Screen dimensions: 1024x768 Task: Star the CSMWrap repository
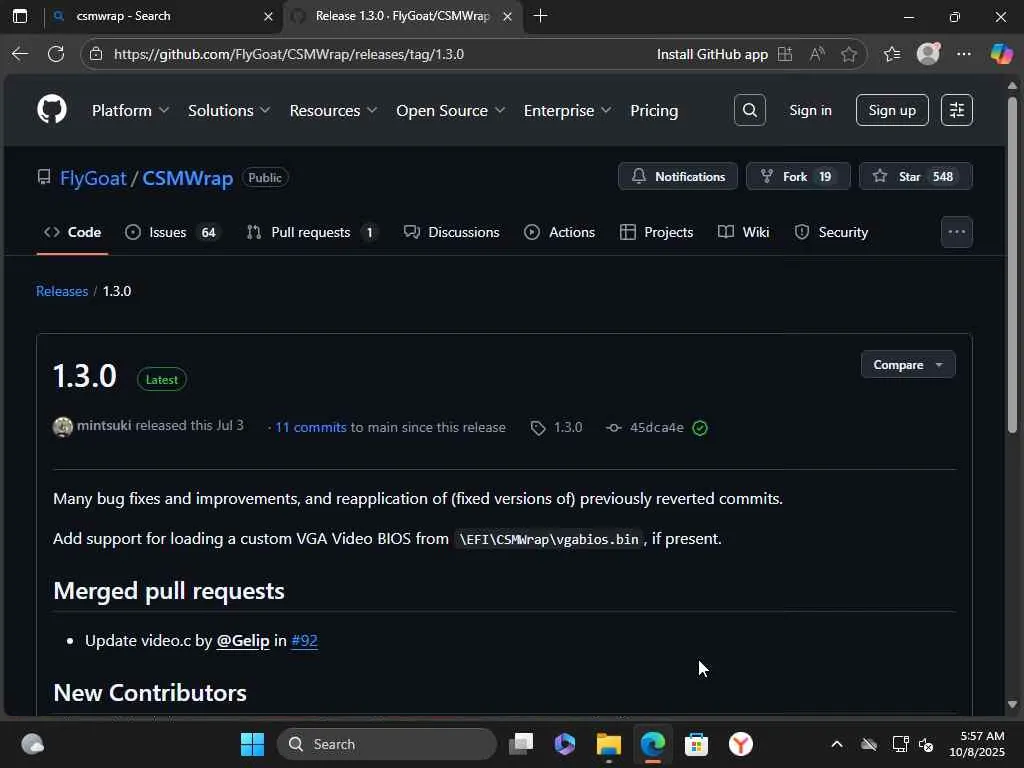point(916,176)
